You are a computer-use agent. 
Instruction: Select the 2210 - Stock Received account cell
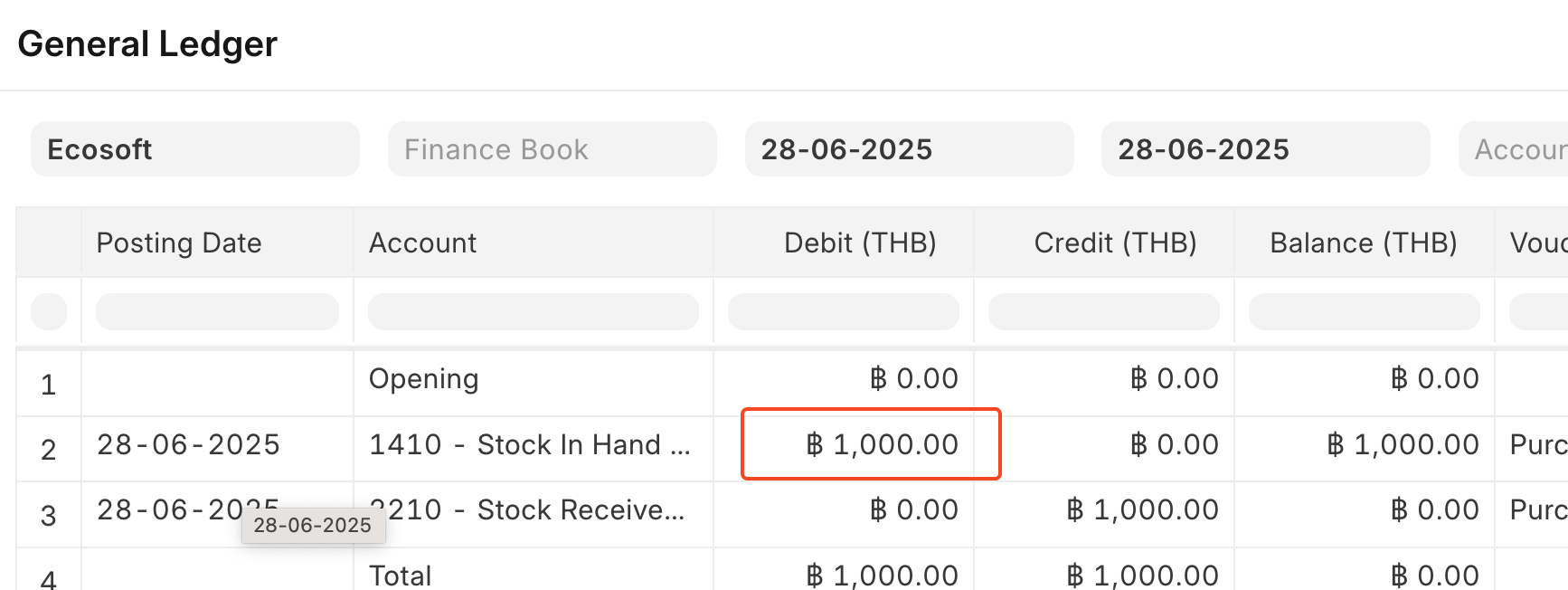[534, 510]
